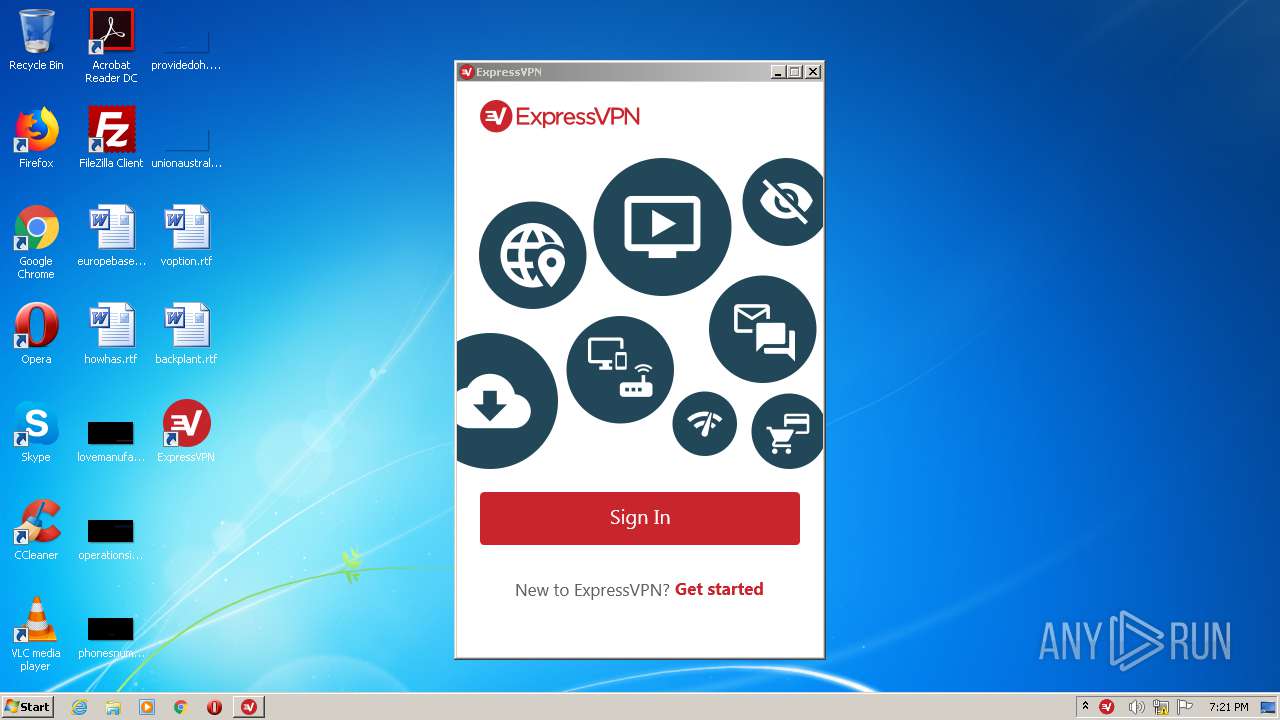
Task: Select the globe location circle icon
Action: [x=532, y=255]
